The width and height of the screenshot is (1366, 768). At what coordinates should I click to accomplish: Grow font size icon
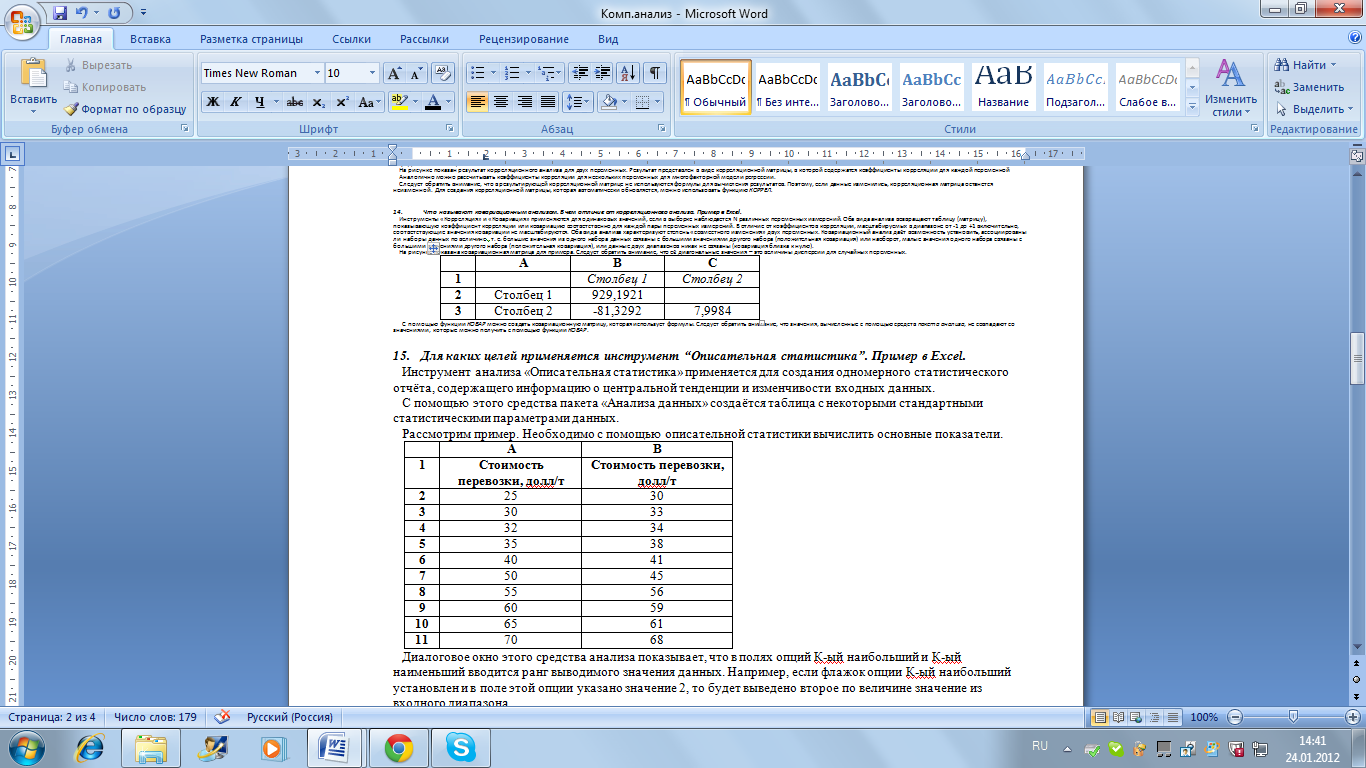coord(394,73)
